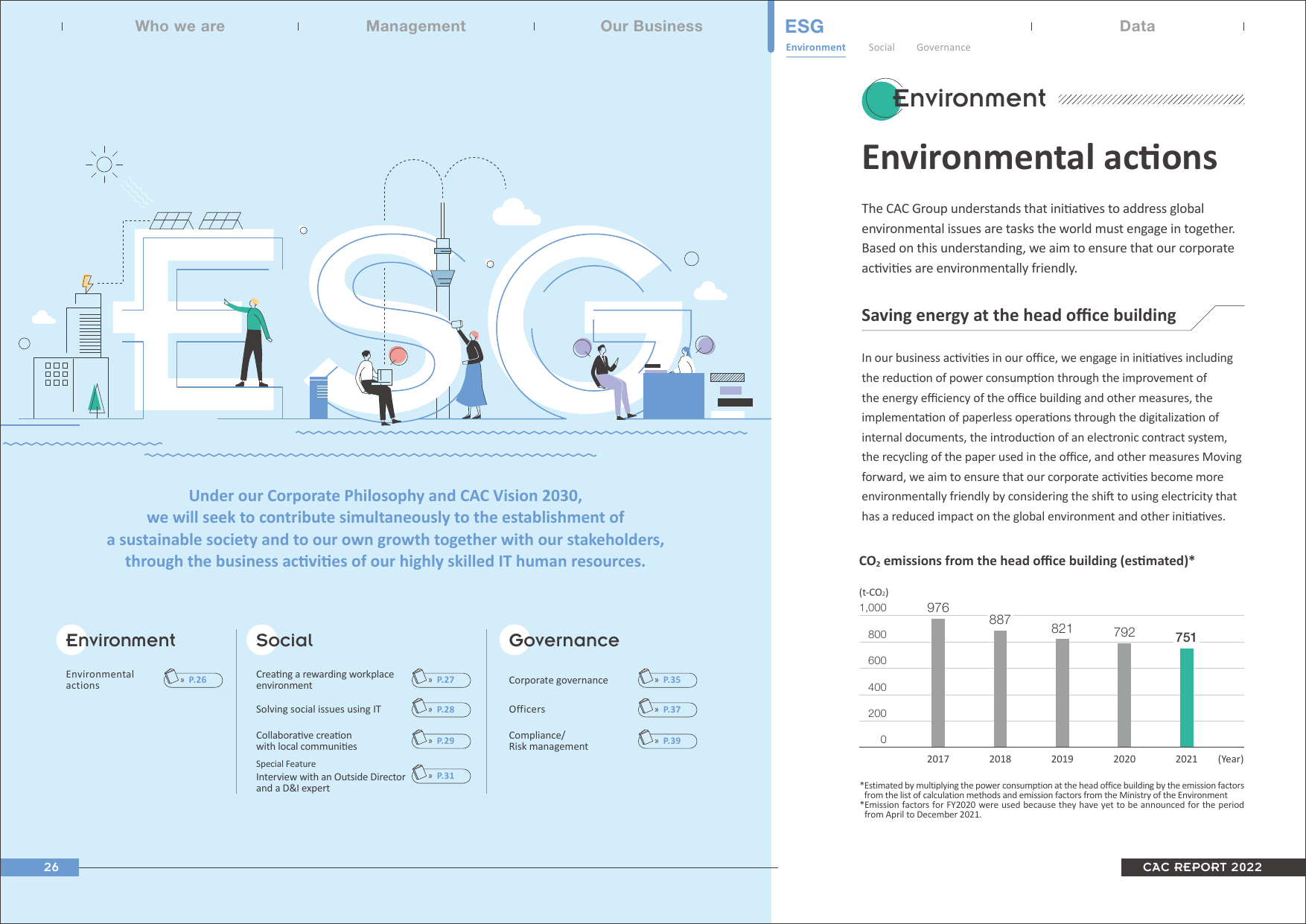Click the Officers entry text
This screenshot has height=924, width=1306.
click(526, 709)
